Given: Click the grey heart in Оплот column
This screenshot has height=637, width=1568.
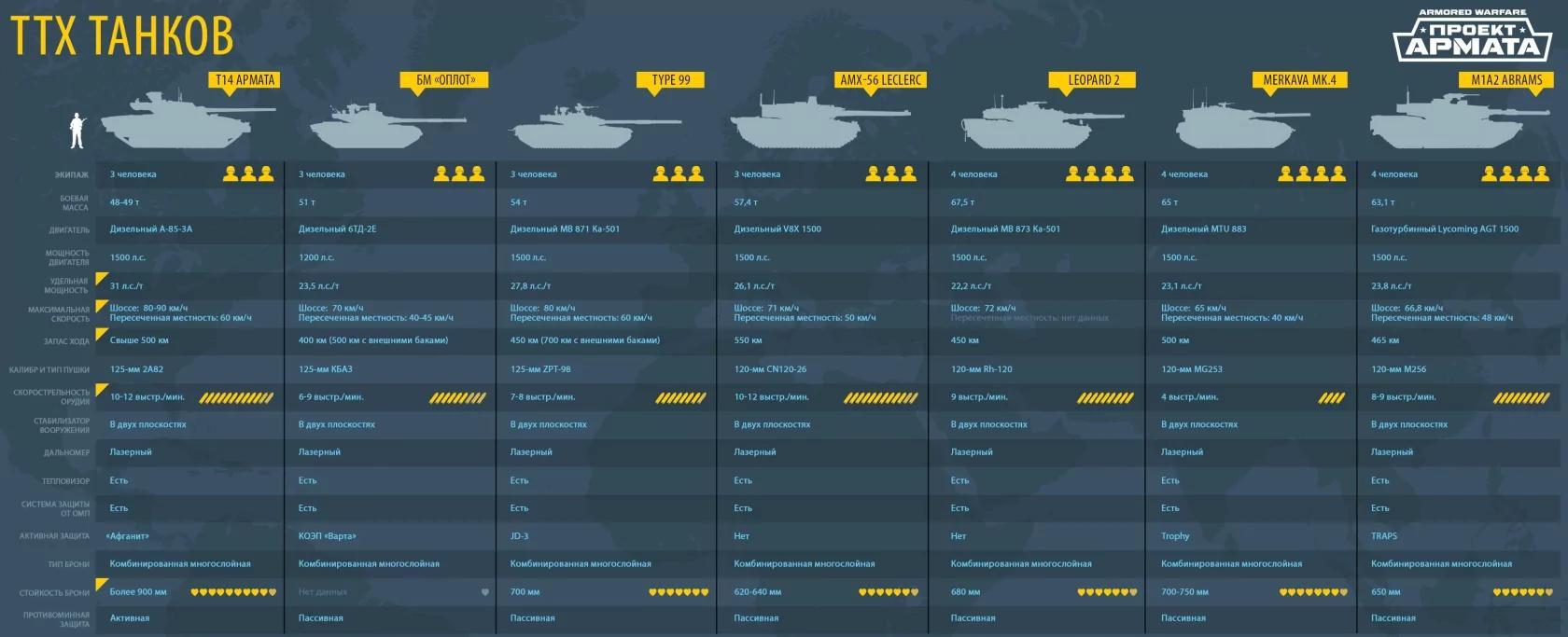Looking at the screenshot, I should [x=484, y=592].
